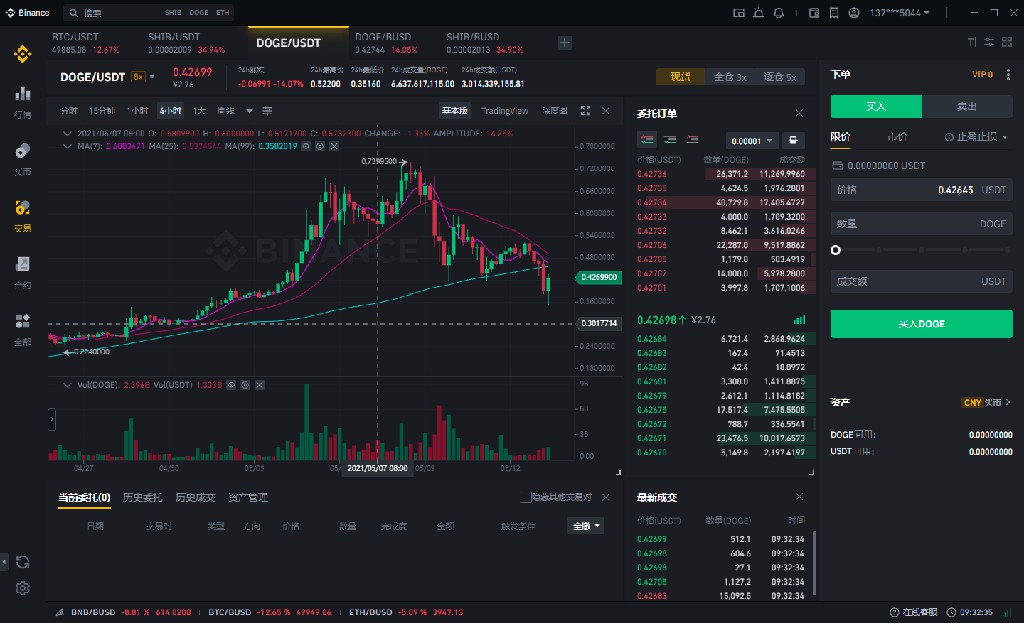Open the wallet icon in the title bar
The image size is (1024, 623).
click(814, 12)
